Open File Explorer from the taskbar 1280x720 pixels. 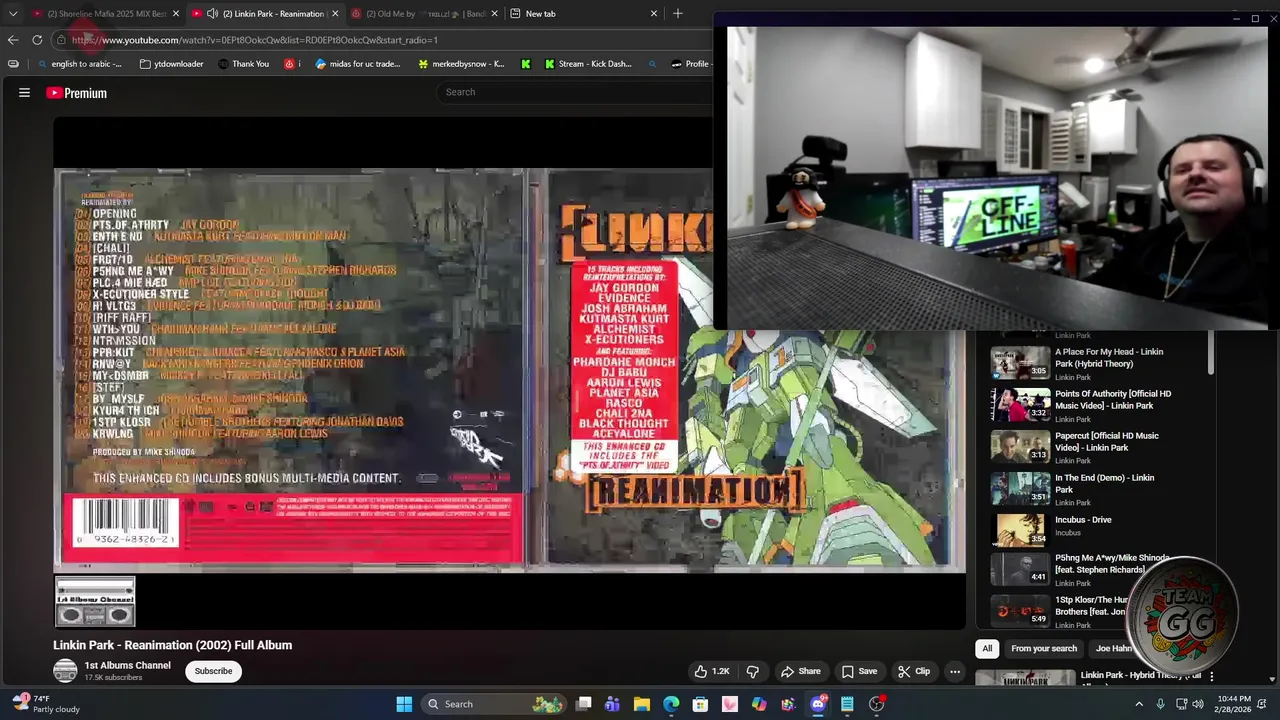pyautogui.click(x=642, y=704)
